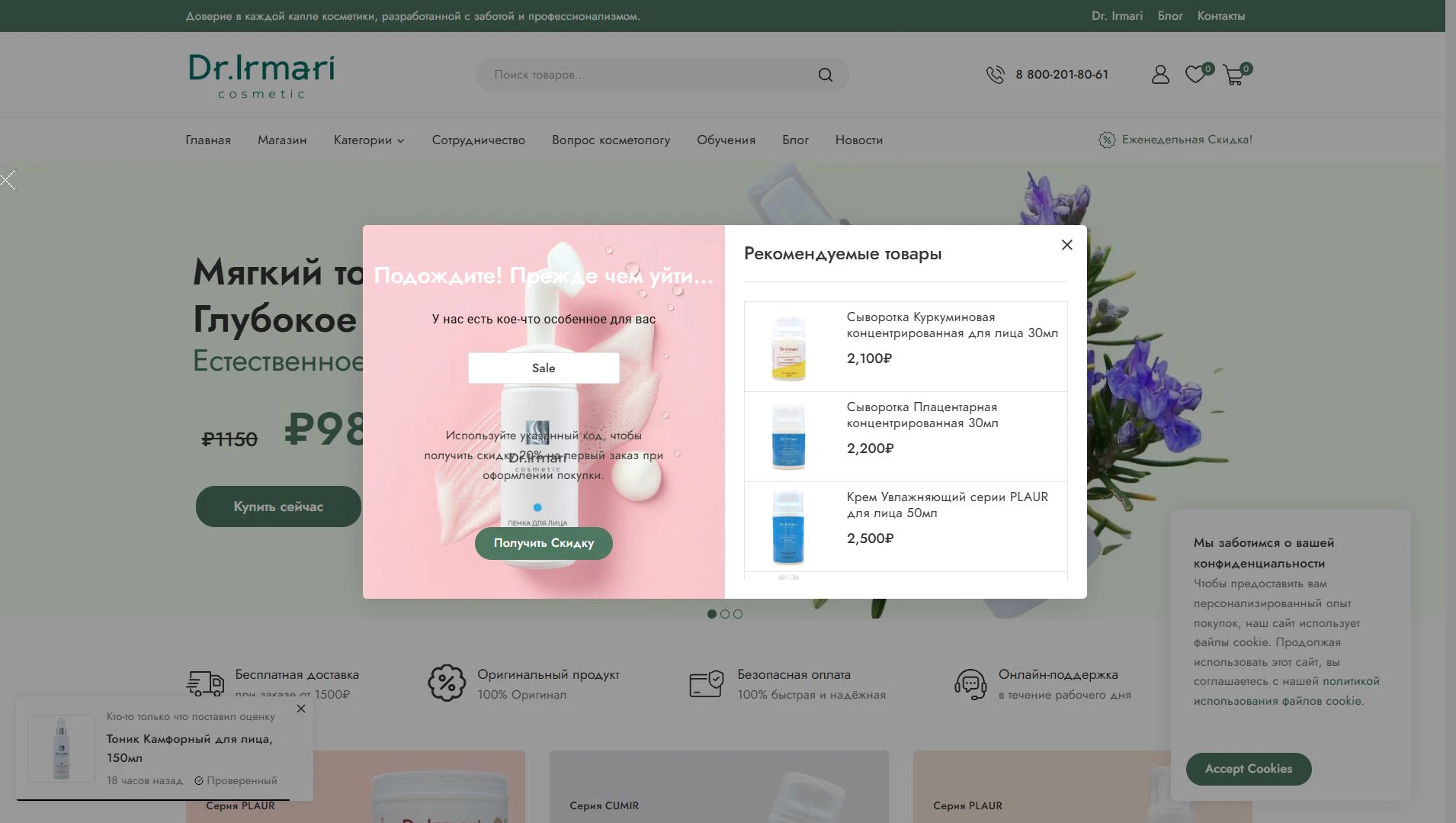
Task: Click the online support headset icon
Action: 970,684
